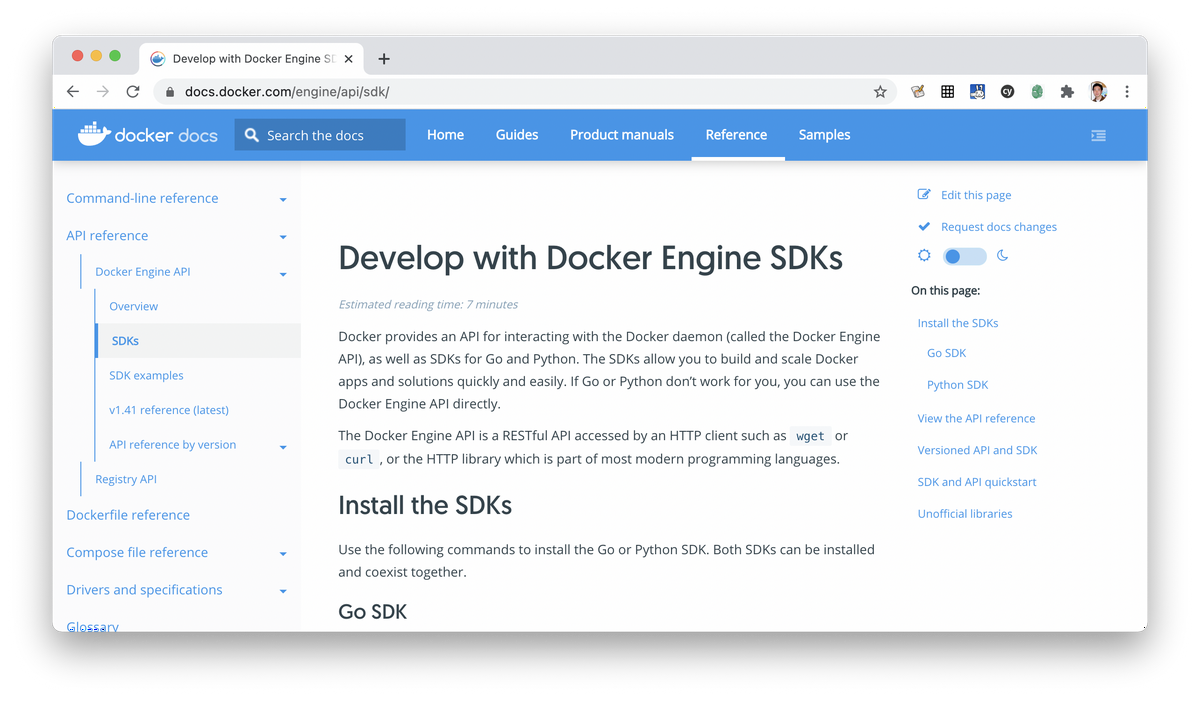
Task: Jump to Install the SDKs section
Action: 958,323
